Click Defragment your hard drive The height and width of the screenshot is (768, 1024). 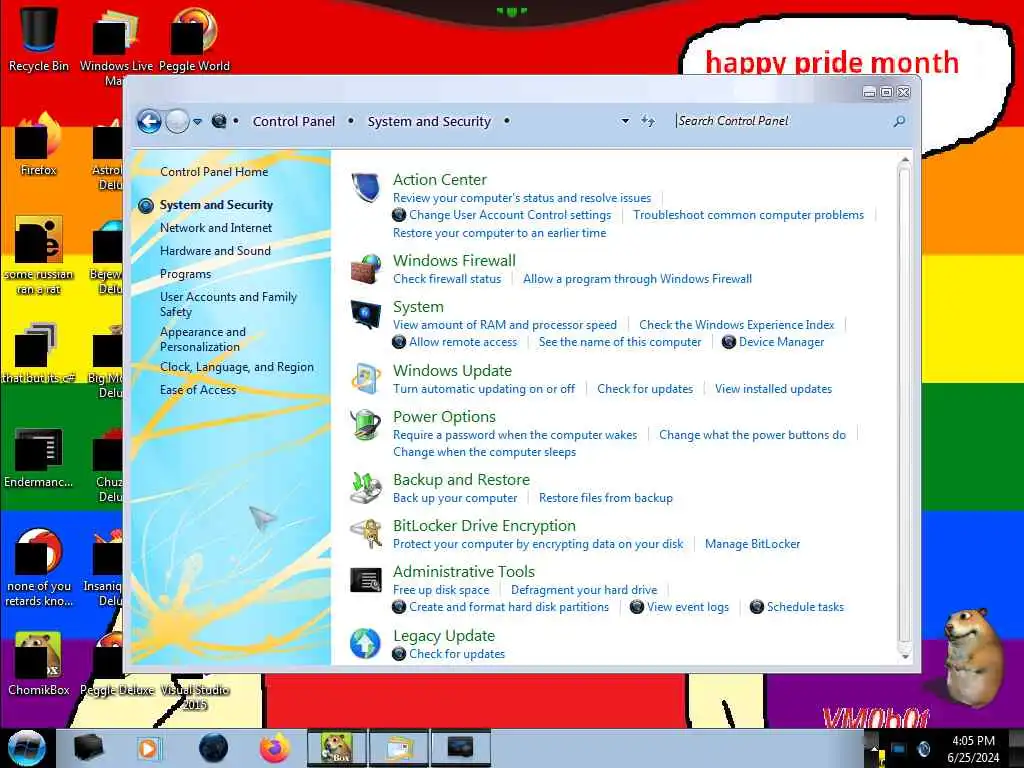click(584, 590)
